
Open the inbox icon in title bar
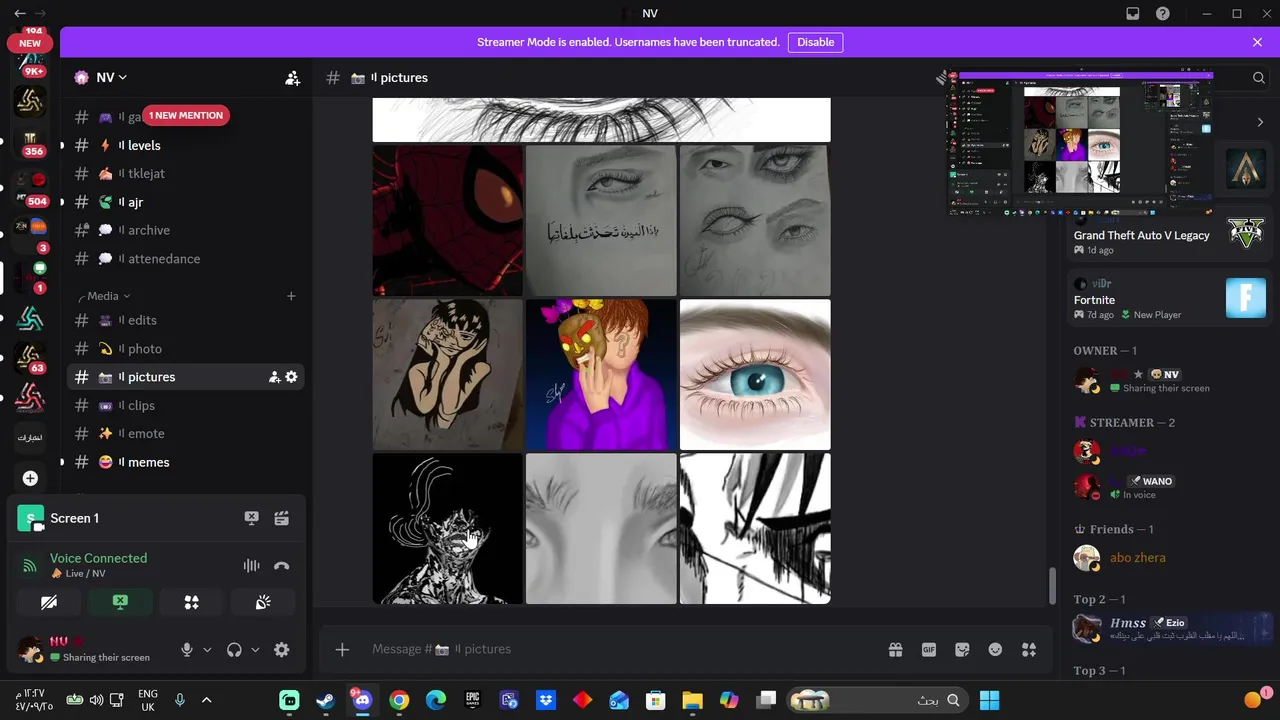click(1133, 14)
